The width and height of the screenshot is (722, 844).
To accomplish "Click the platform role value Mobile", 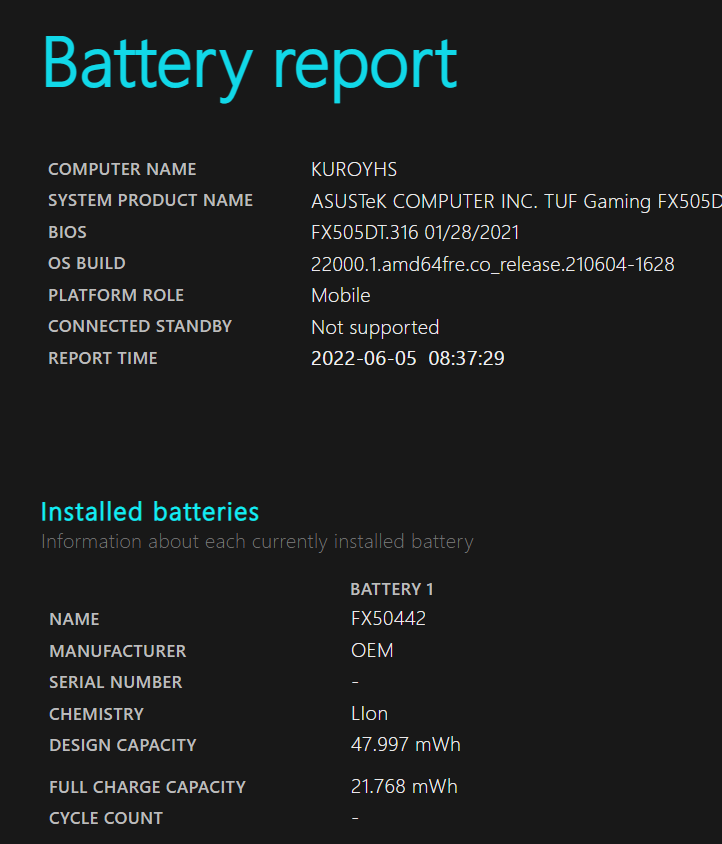I will click(x=340, y=296).
